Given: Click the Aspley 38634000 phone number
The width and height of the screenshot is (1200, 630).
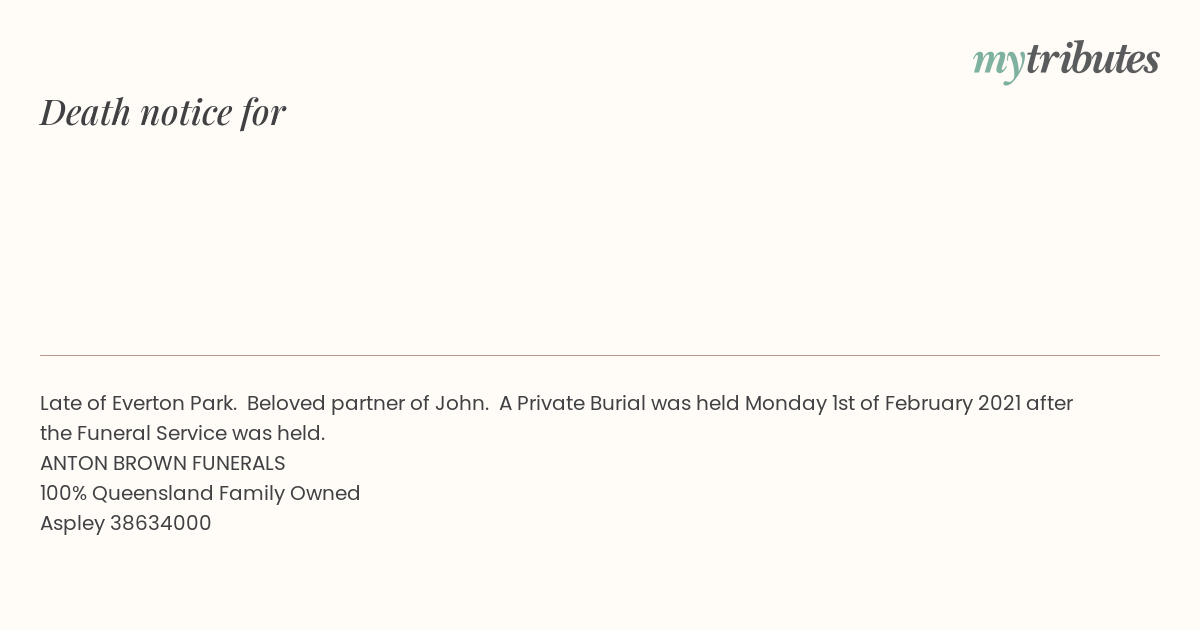Looking at the screenshot, I should pyautogui.click(x=126, y=523).
